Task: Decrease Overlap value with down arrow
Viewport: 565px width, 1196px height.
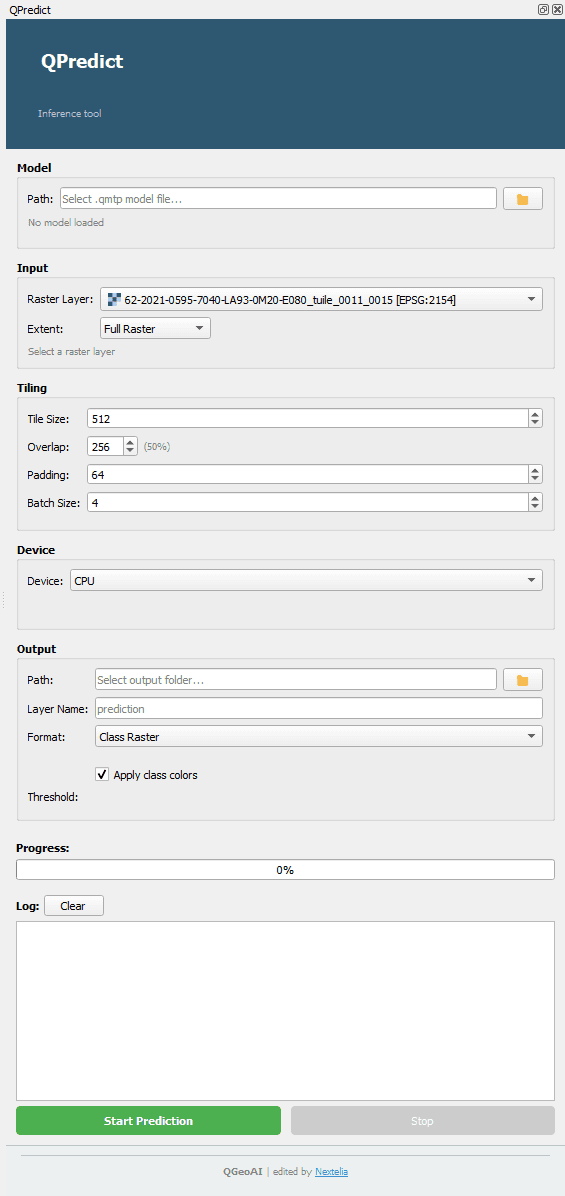Action: point(130,451)
